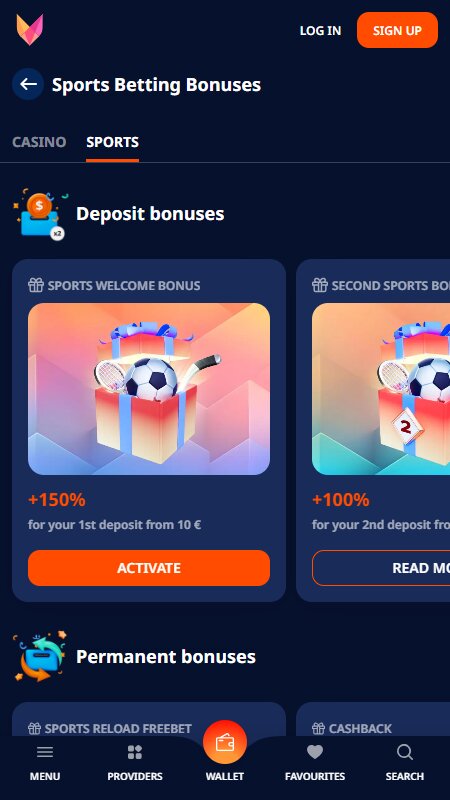Open the Sports Welcome Bonus image
Screen dimensions: 450x800
(149, 389)
